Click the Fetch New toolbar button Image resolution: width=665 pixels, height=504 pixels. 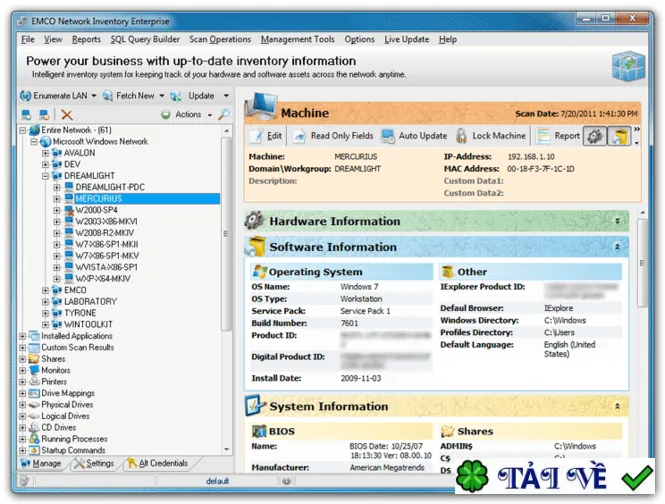[129, 96]
